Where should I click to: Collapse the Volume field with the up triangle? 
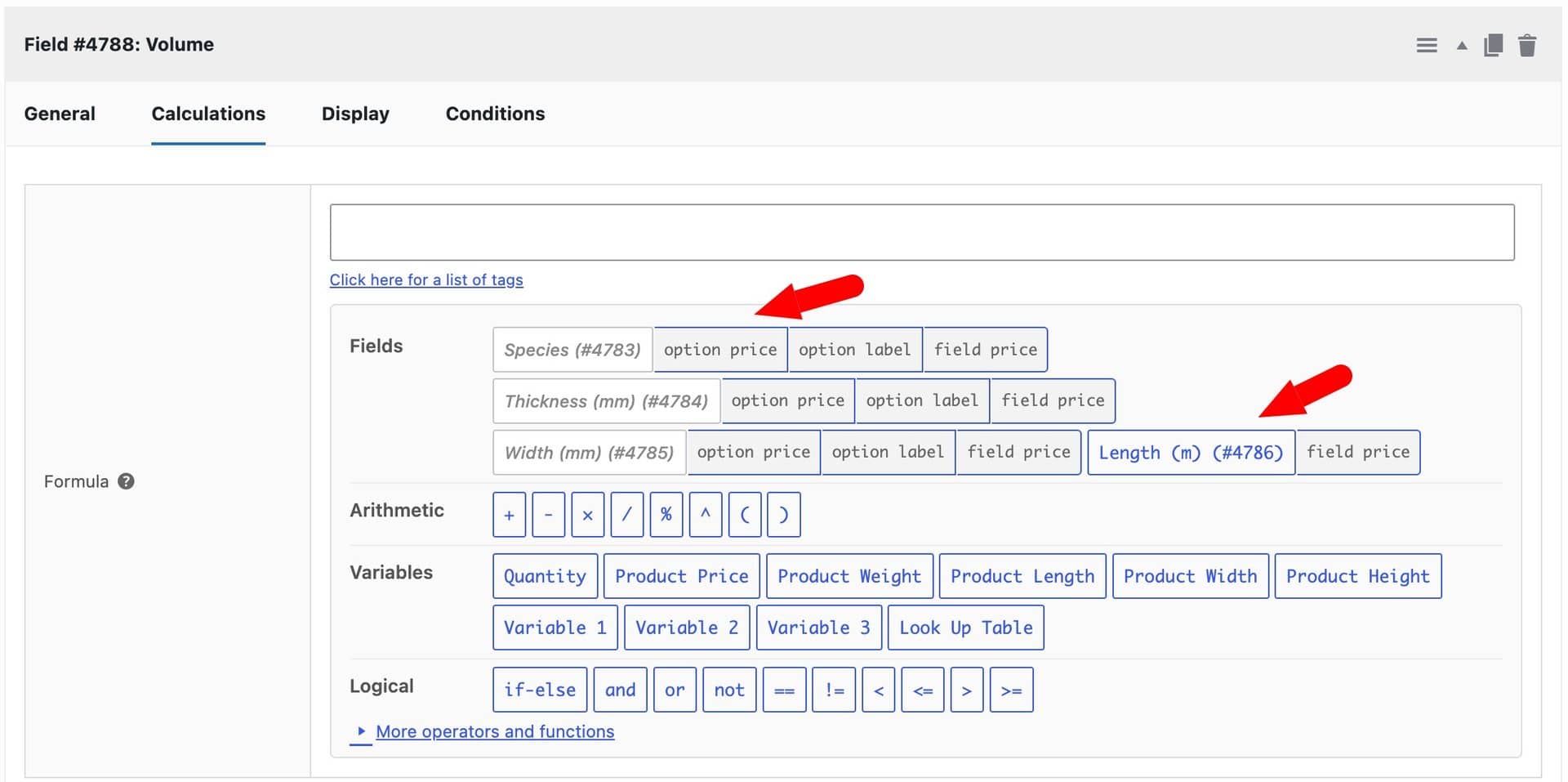[1462, 47]
